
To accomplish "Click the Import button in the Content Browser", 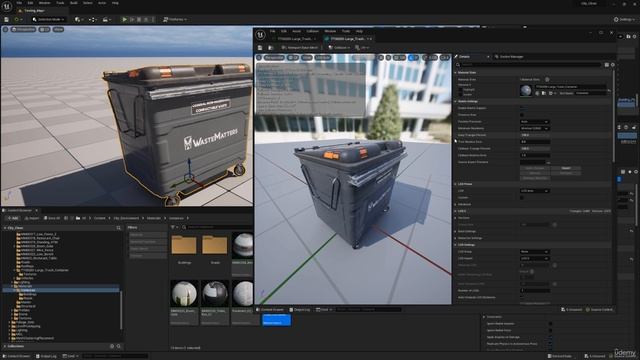I will (32, 218).
